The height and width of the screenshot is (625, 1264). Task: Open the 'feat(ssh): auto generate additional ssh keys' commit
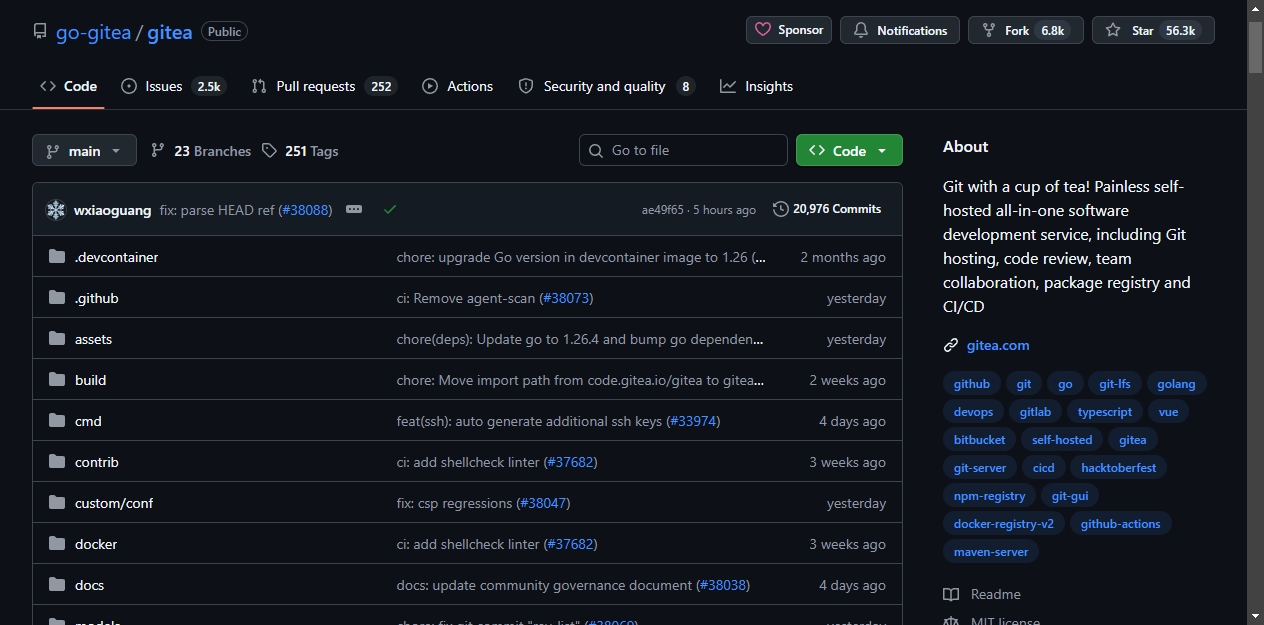(x=530, y=421)
